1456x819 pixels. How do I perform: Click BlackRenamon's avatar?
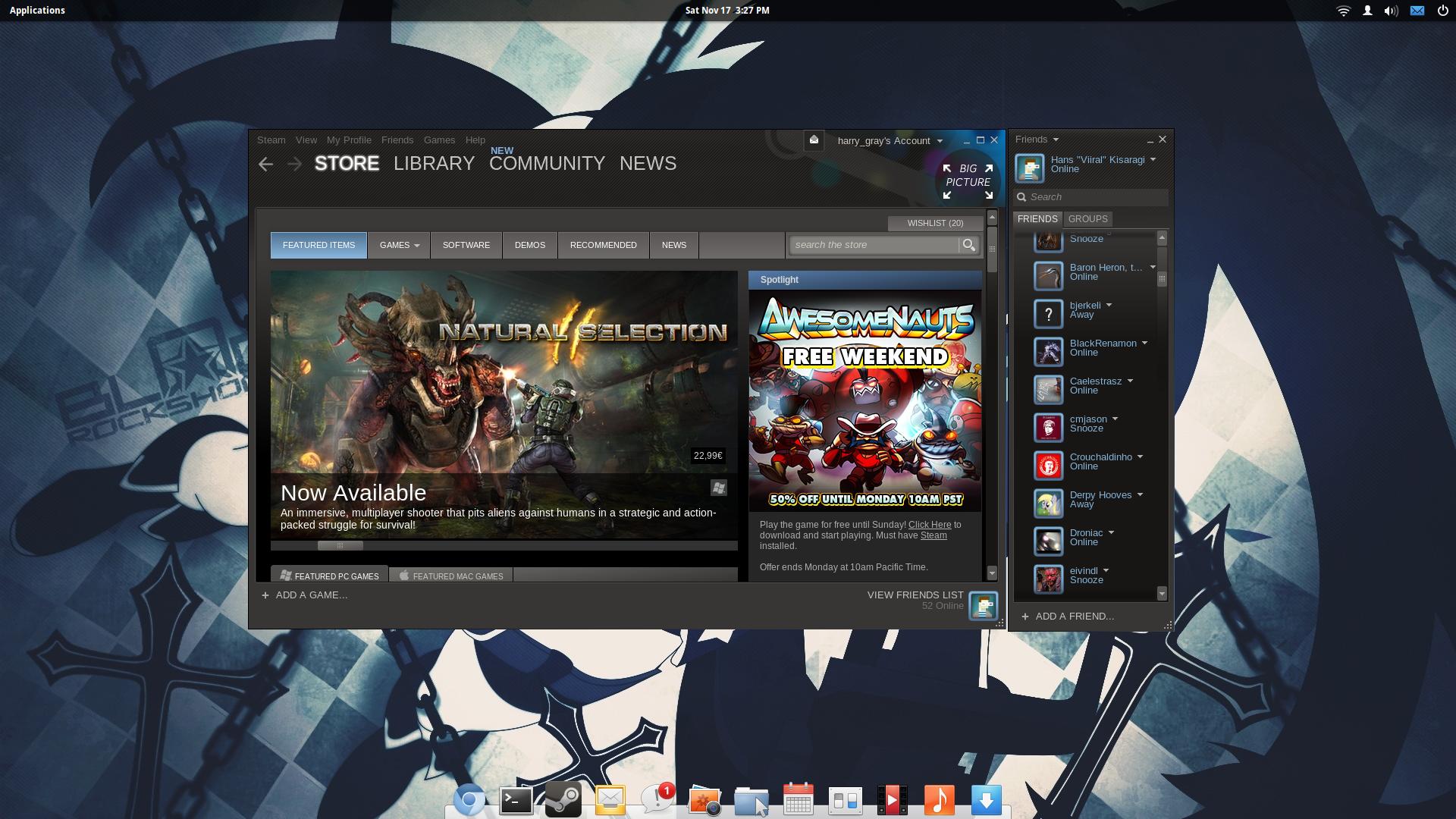coord(1049,351)
